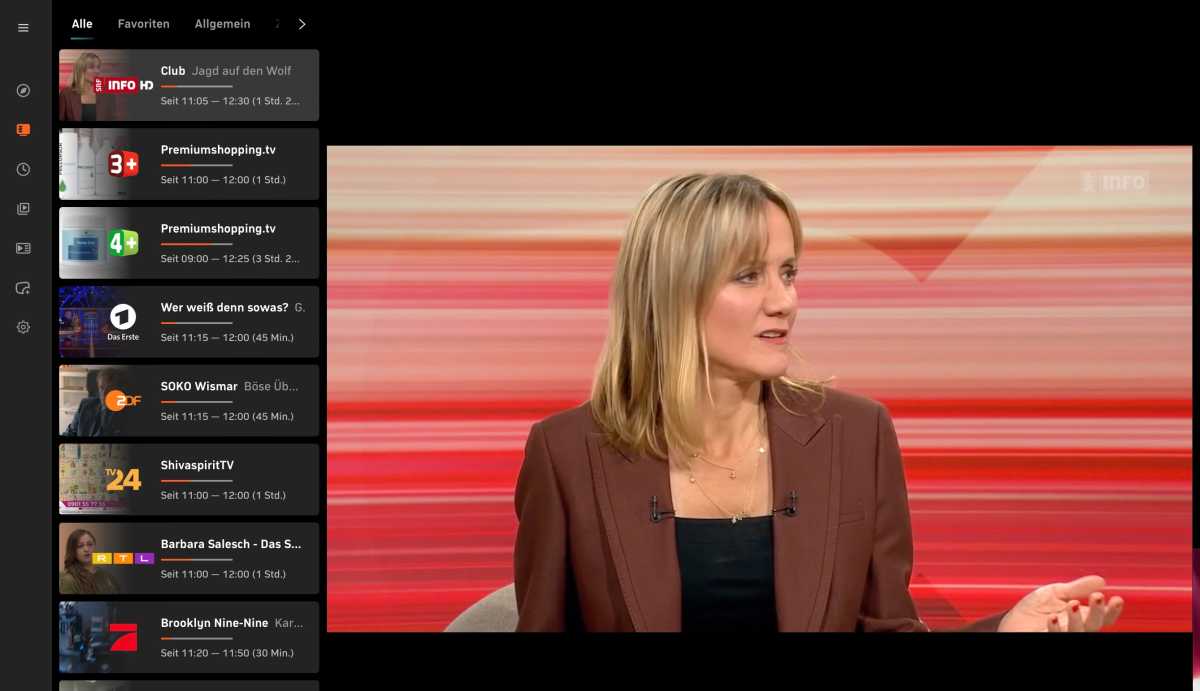Select the 'Barbara Salesch - Das S...' title
The width and height of the screenshot is (1200, 691).
click(231, 544)
